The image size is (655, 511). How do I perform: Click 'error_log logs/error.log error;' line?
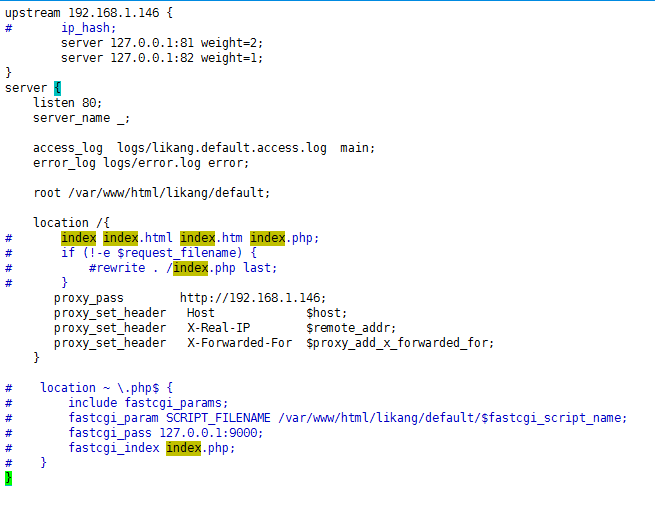click(141, 163)
